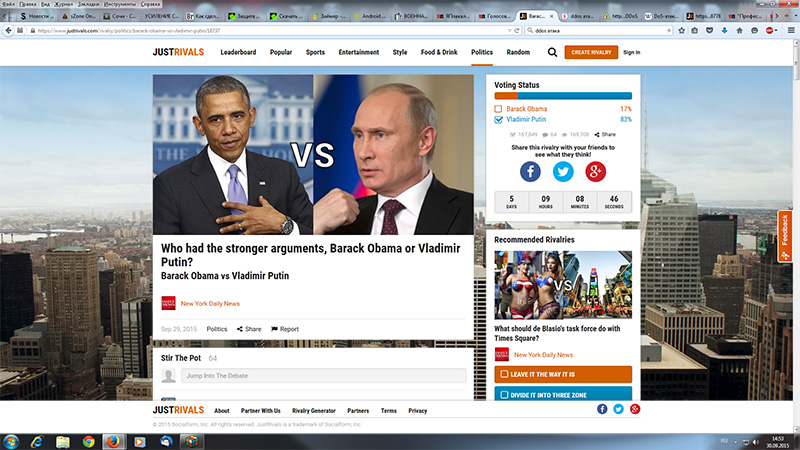Click the Obama vs Putin main image
This screenshot has height=450, width=800.
coord(313,155)
